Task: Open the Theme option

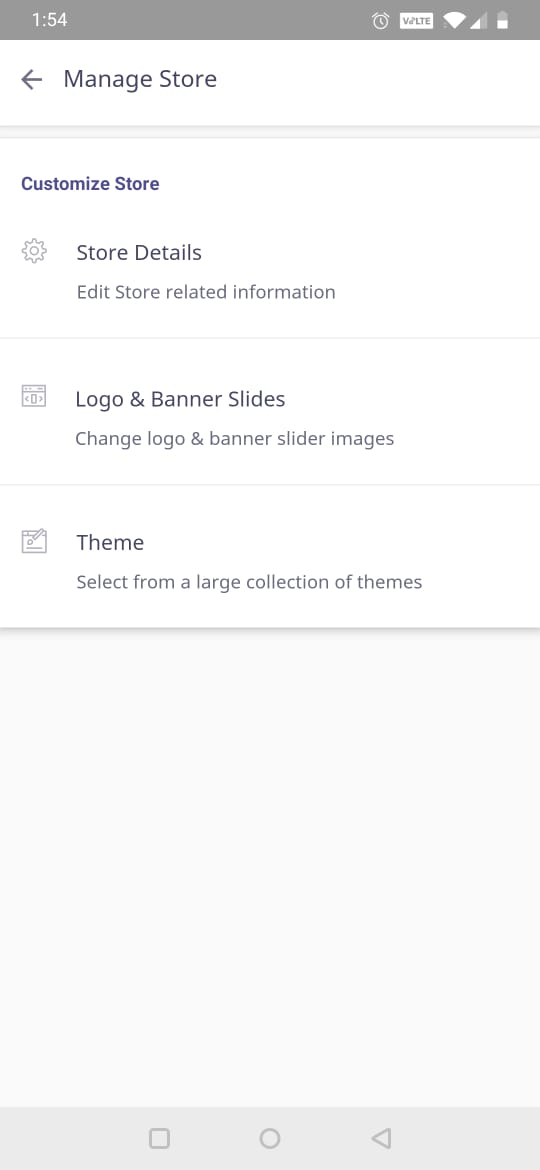Action: pos(270,557)
